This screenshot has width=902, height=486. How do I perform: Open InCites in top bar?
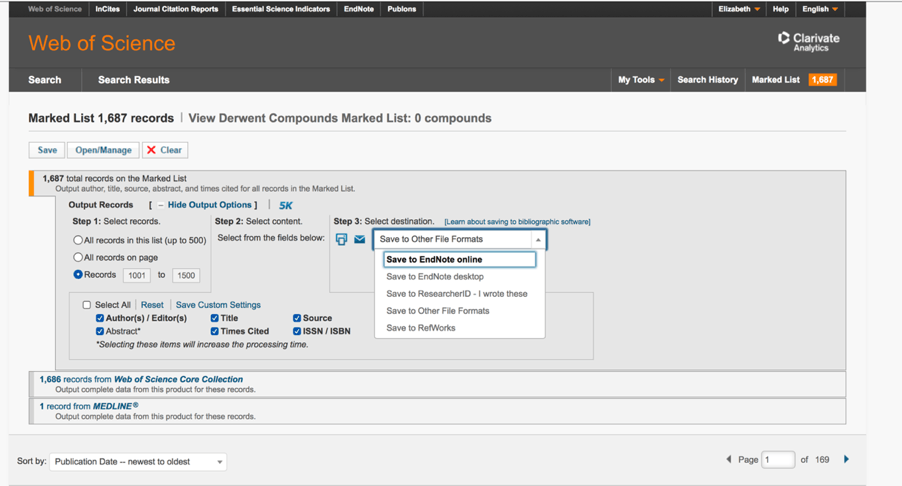[x=108, y=9]
